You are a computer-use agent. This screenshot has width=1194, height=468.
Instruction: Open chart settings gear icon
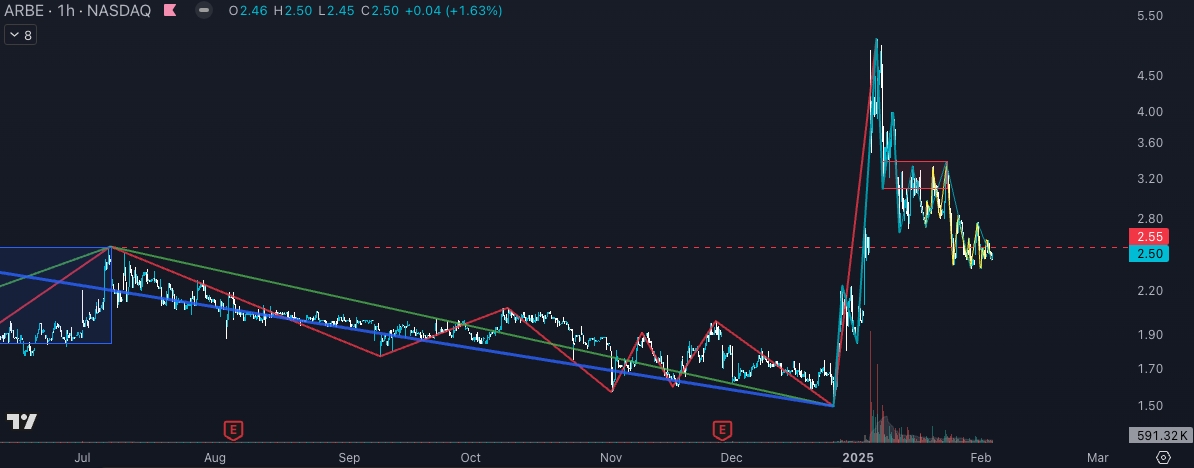(x=1163, y=456)
